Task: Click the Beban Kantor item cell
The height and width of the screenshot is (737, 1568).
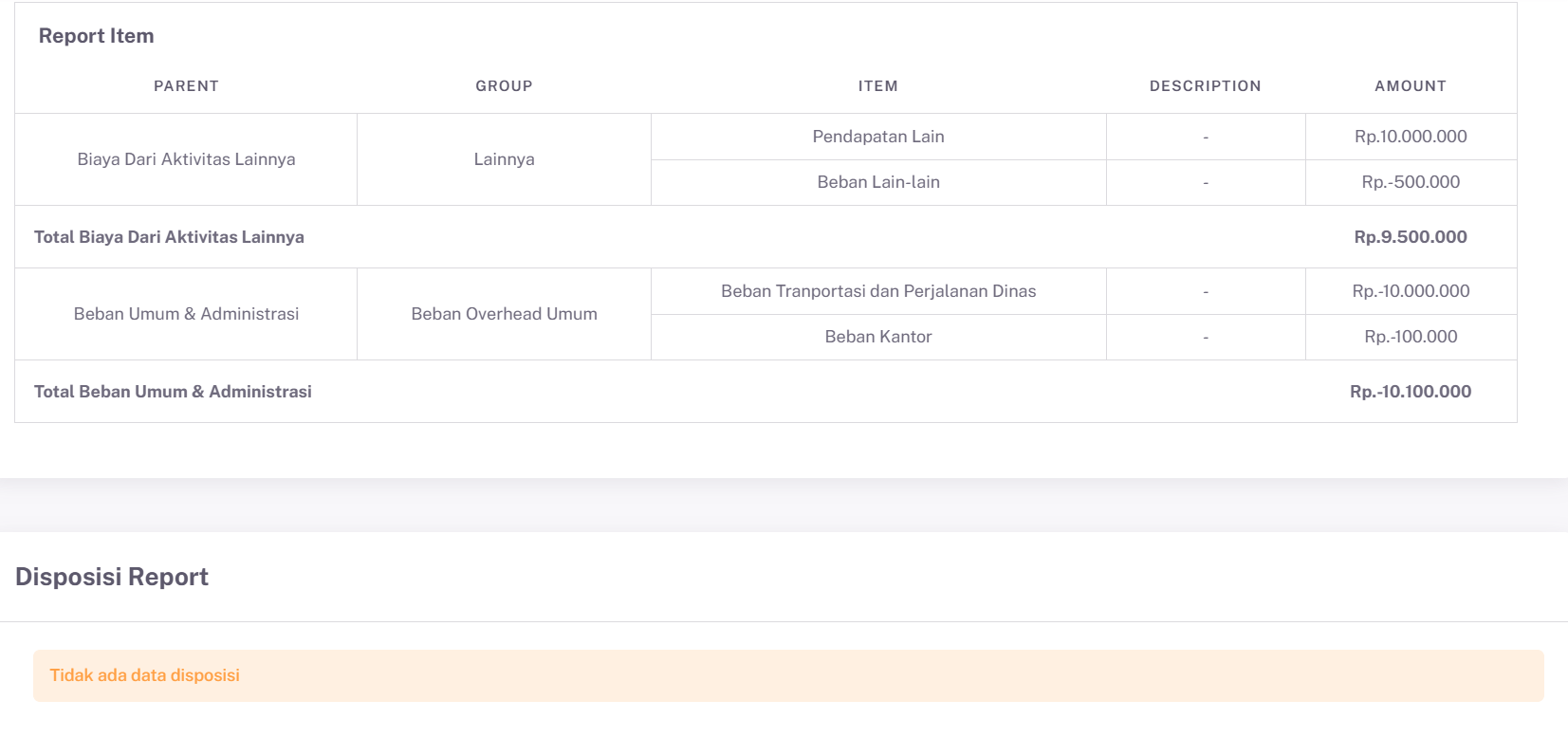Action: pyautogui.click(x=877, y=337)
